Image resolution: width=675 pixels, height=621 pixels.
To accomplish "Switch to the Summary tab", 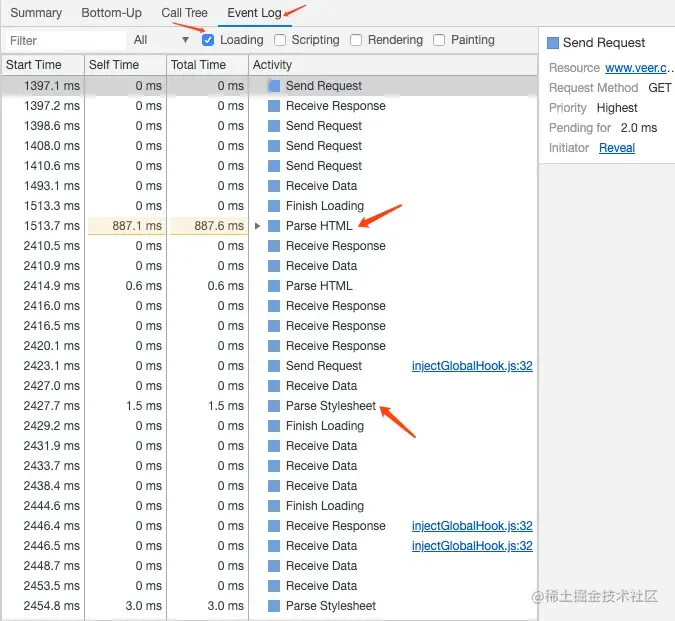I will tap(36, 13).
